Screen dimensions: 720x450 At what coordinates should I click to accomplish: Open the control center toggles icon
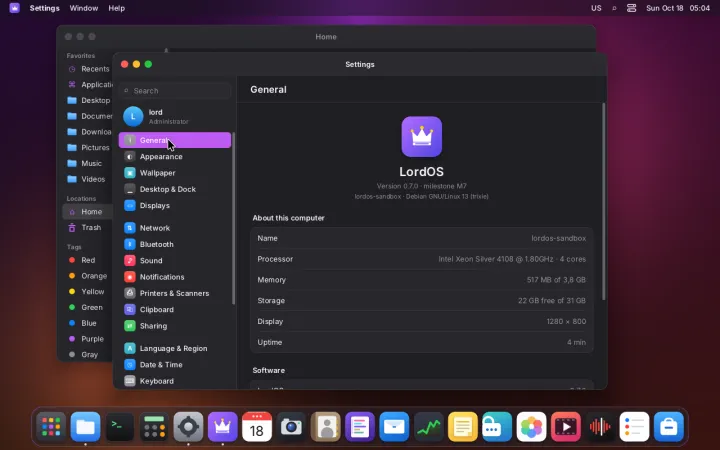pos(631,8)
